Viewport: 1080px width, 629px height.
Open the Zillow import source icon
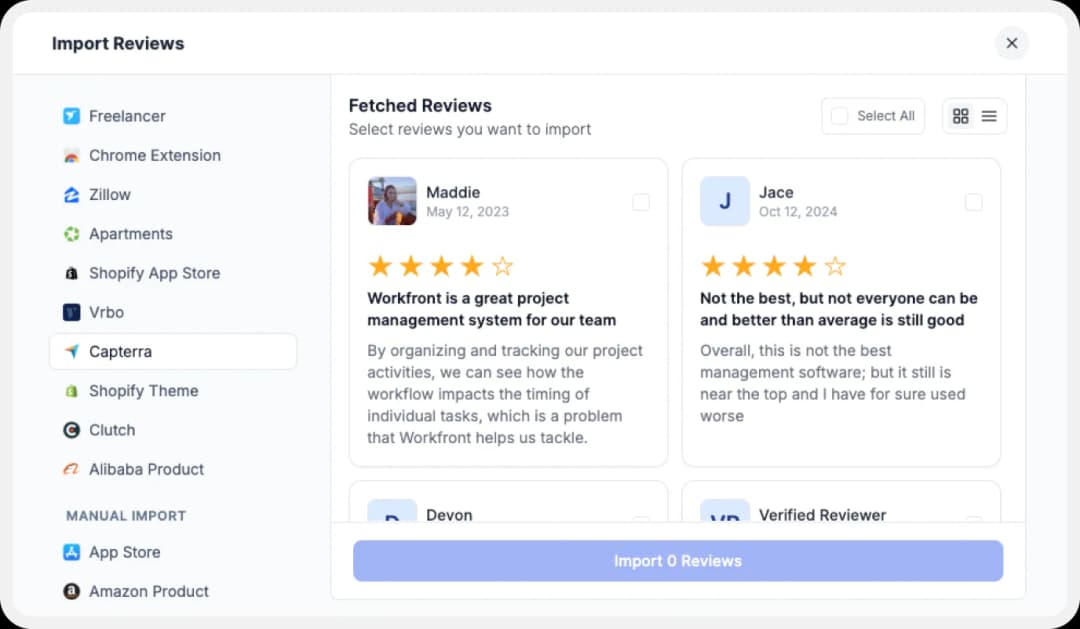(70, 194)
